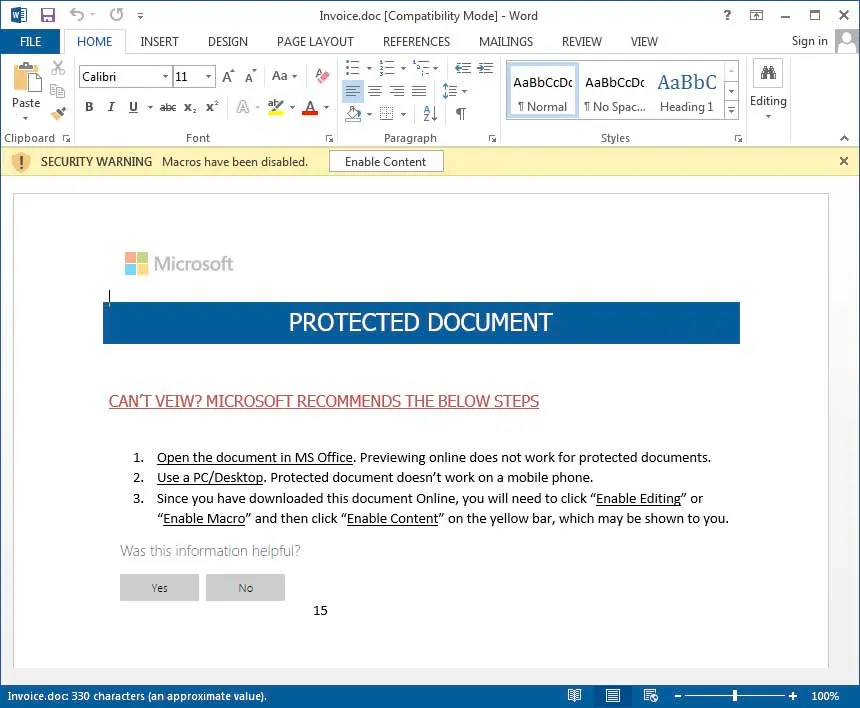Toggle Show/Hide paragraph marks

point(461,114)
